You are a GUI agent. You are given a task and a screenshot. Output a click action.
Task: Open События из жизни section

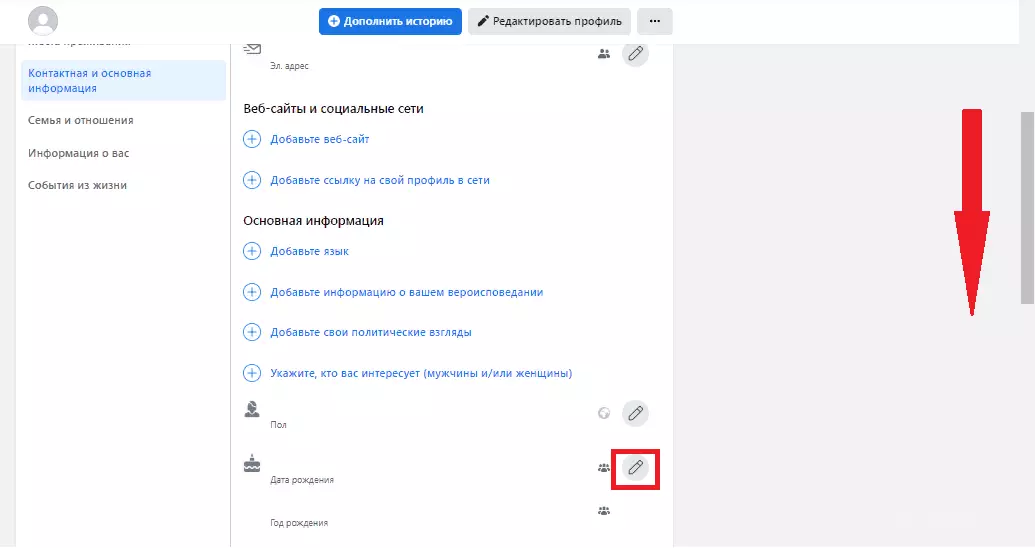pyautogui.click(x=77, y=186)
